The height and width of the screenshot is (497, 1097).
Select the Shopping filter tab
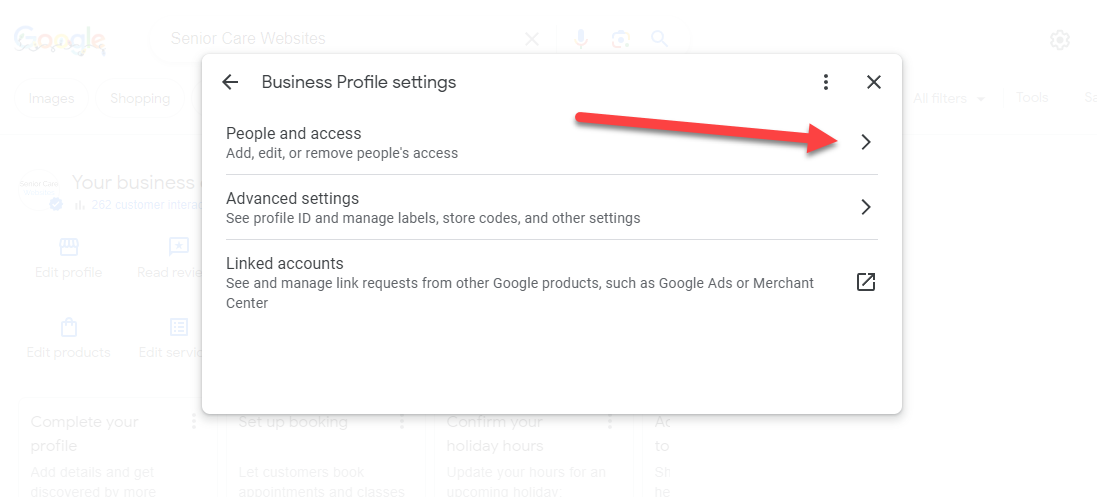[x=140, y=99]
